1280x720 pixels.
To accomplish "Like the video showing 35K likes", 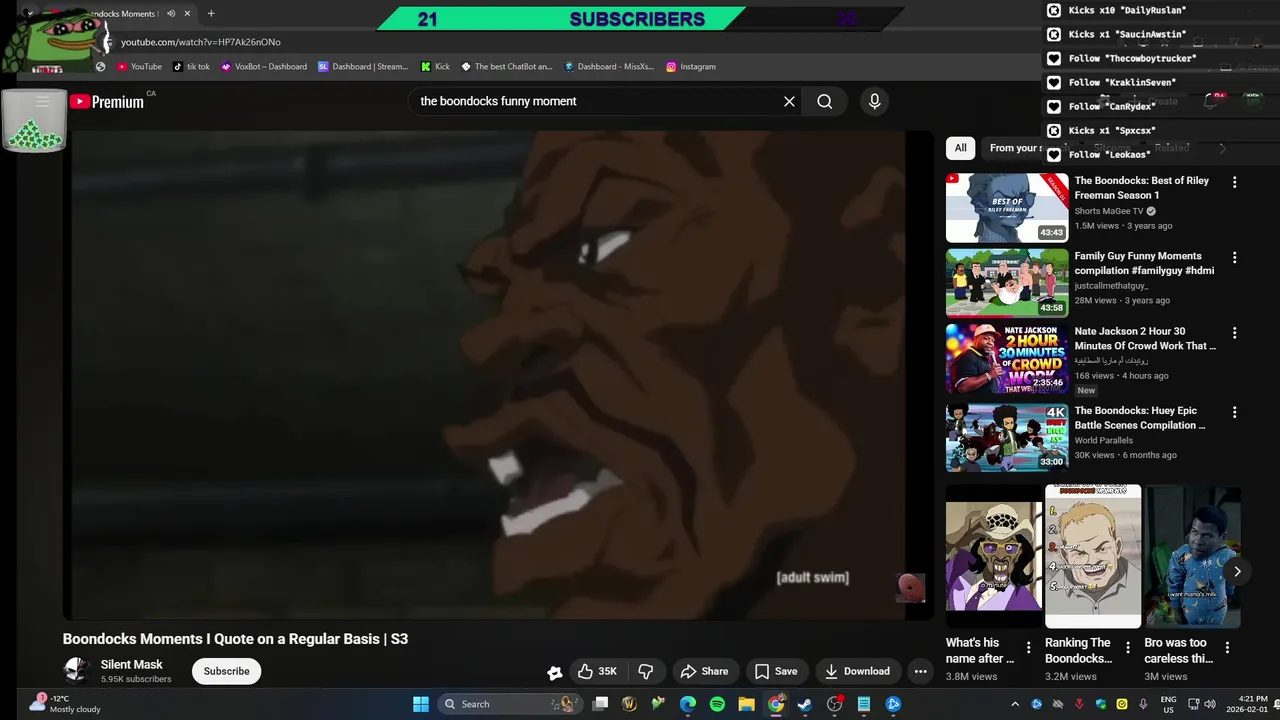I will pos(597,671).
